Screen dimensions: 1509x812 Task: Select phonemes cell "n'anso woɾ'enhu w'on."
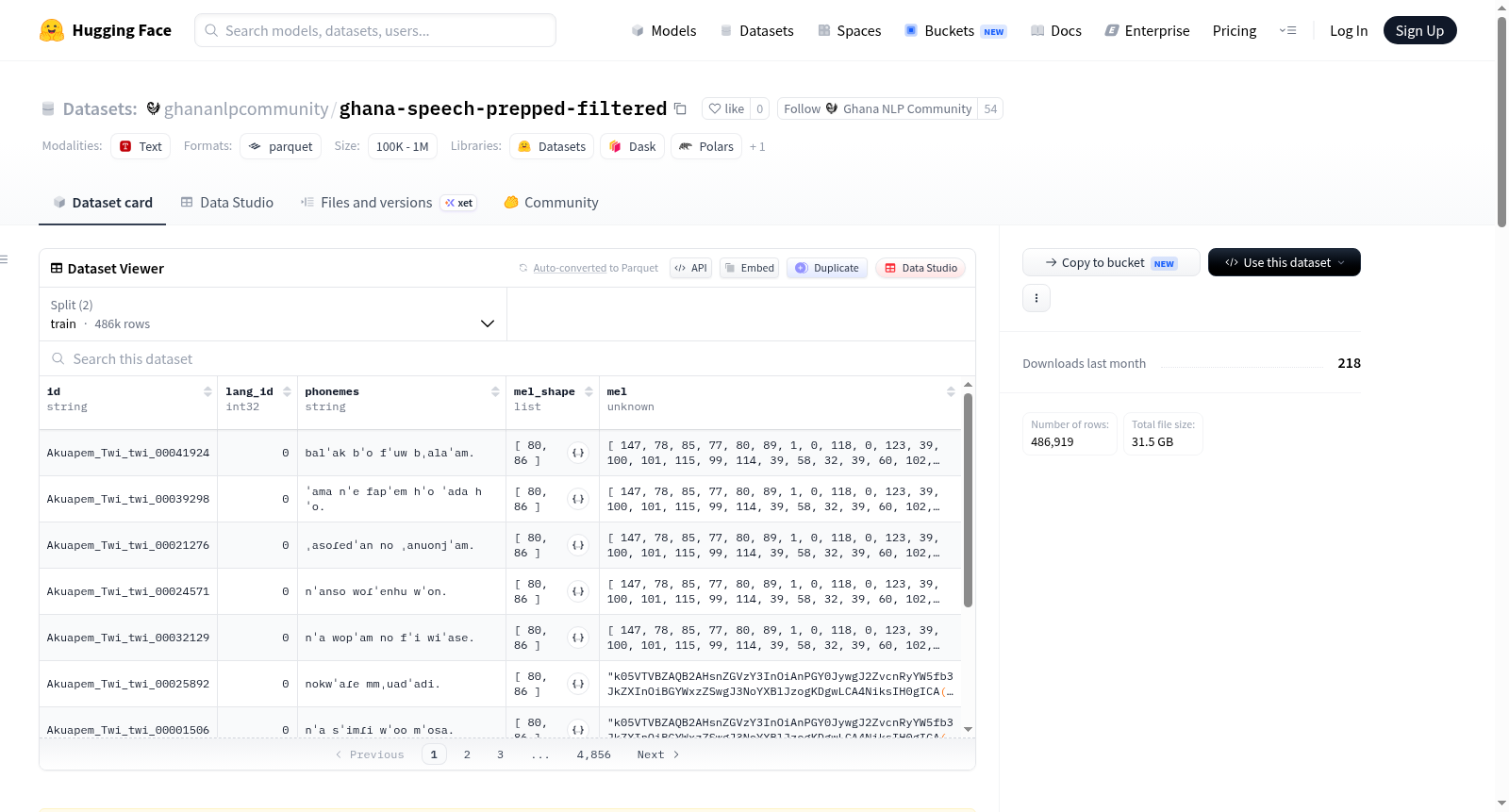pos(402,591)
